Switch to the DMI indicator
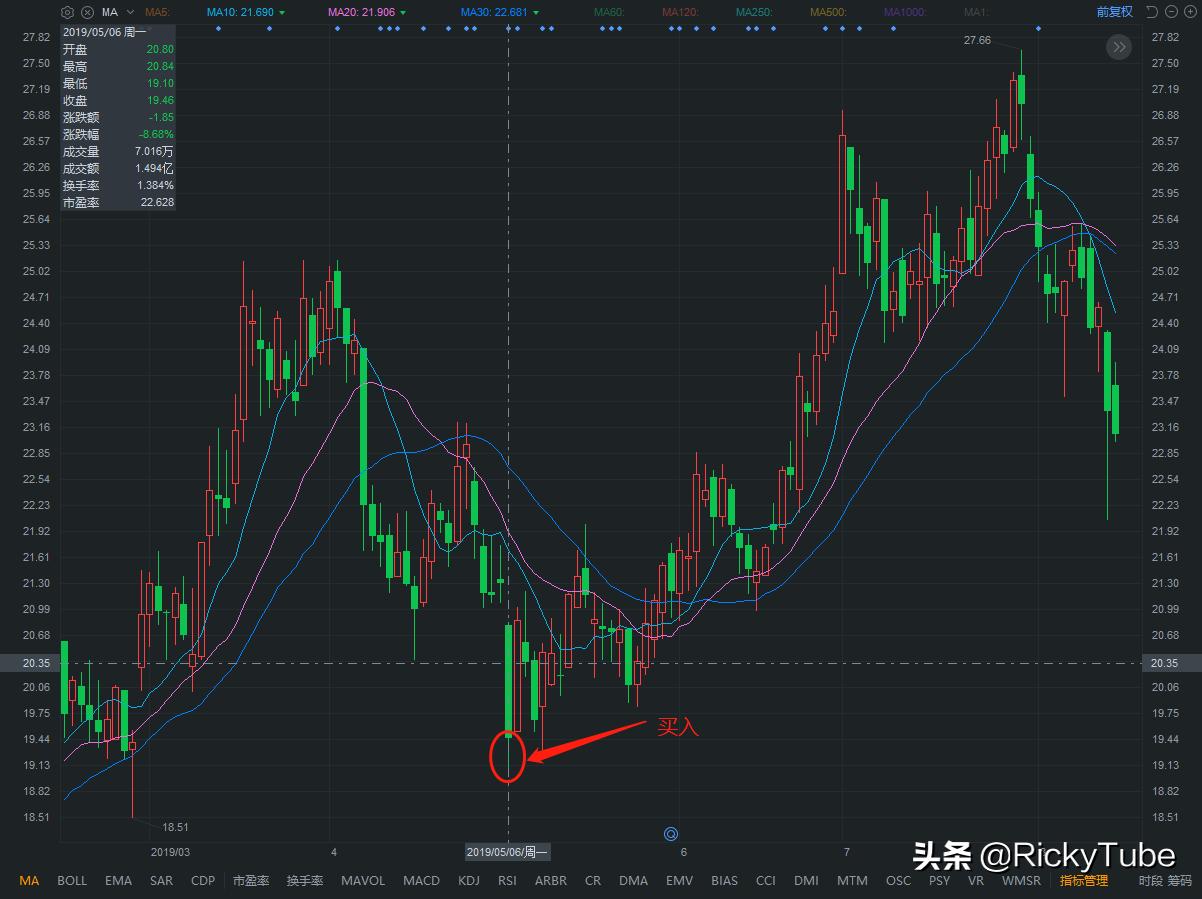Image resolution: width=1202 pixels, height=899 pixels. [x=806, y=881]
